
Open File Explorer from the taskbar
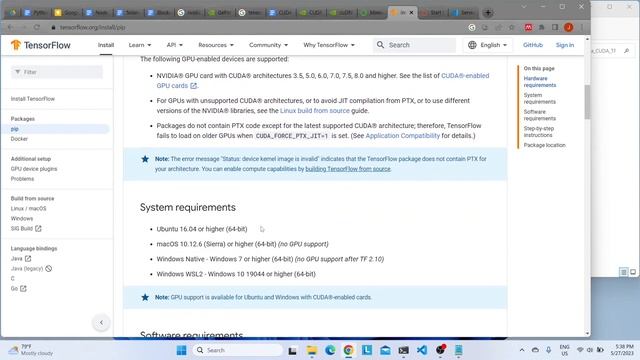[x=311, y=350]
